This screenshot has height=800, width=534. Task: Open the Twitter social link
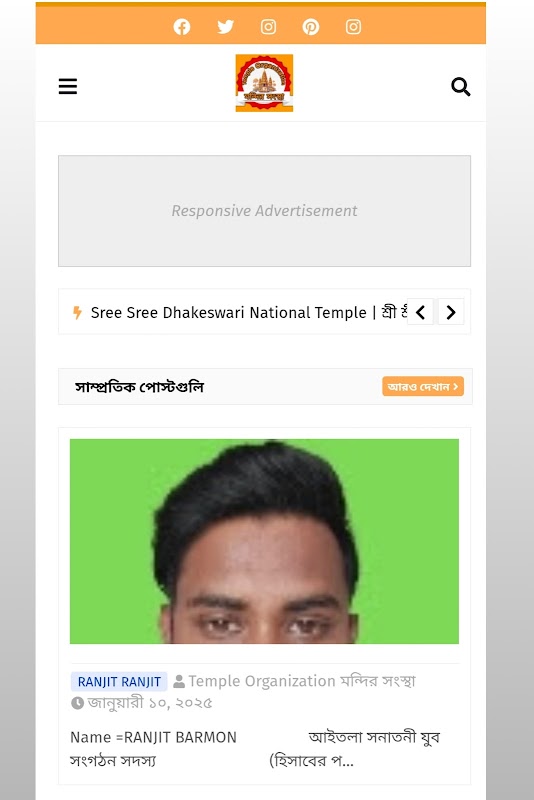[x=225, y=27]
